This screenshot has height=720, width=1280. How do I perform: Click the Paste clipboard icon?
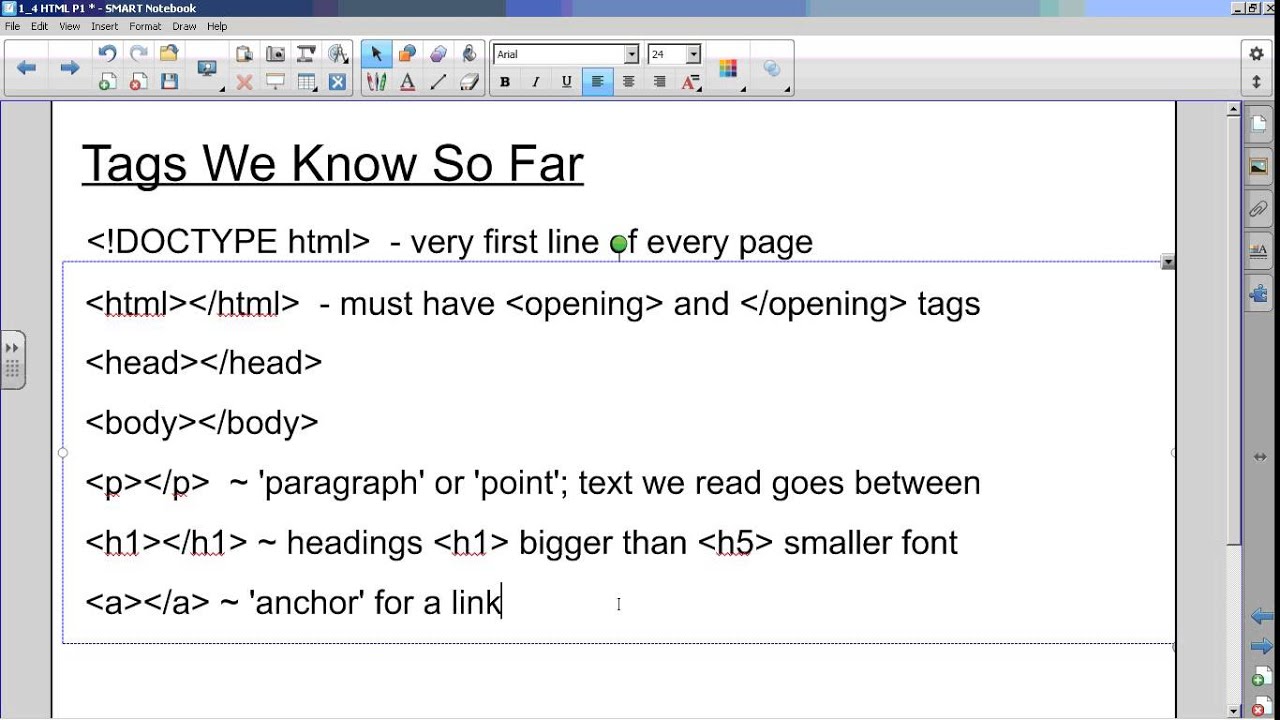244,54
